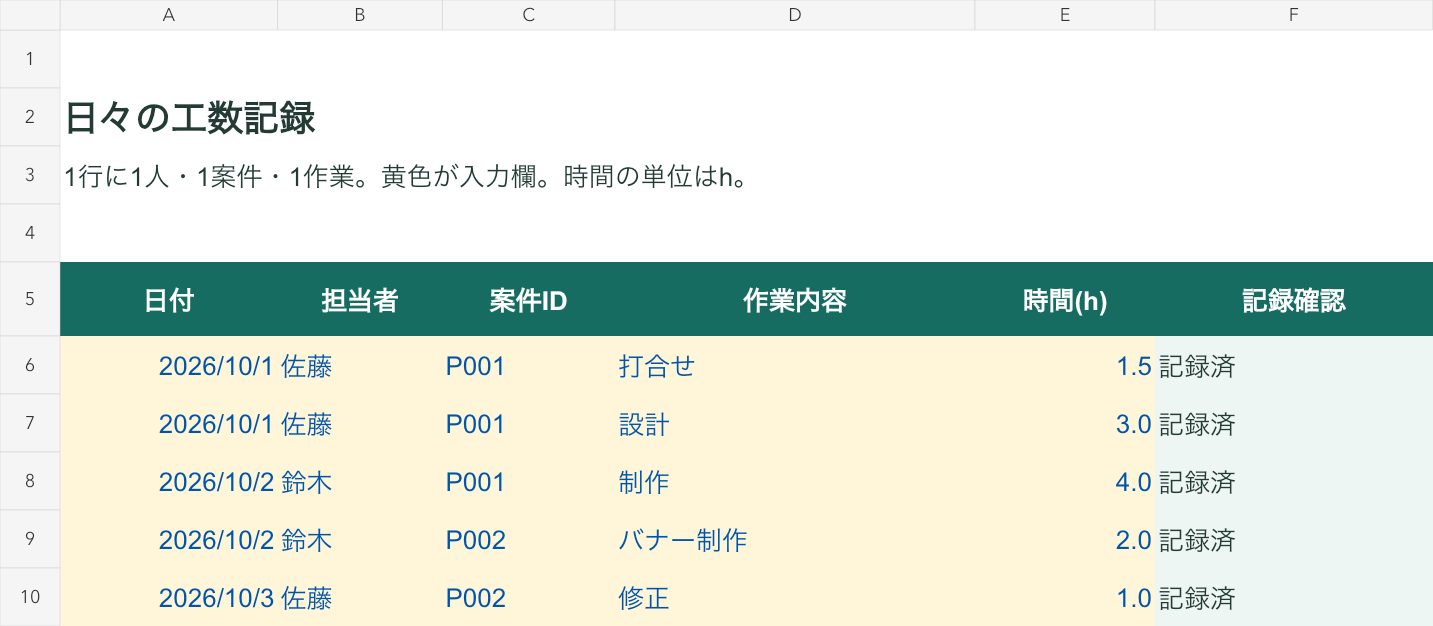Select the 2.0 hours cell
The height and width of the screenshot is (626, 1433).
(1065, 539)
